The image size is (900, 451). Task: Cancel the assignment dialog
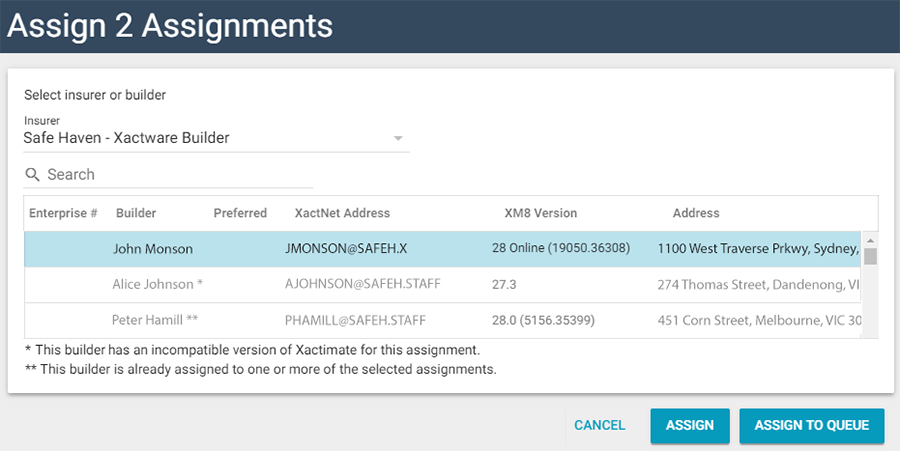coord(599,425)
